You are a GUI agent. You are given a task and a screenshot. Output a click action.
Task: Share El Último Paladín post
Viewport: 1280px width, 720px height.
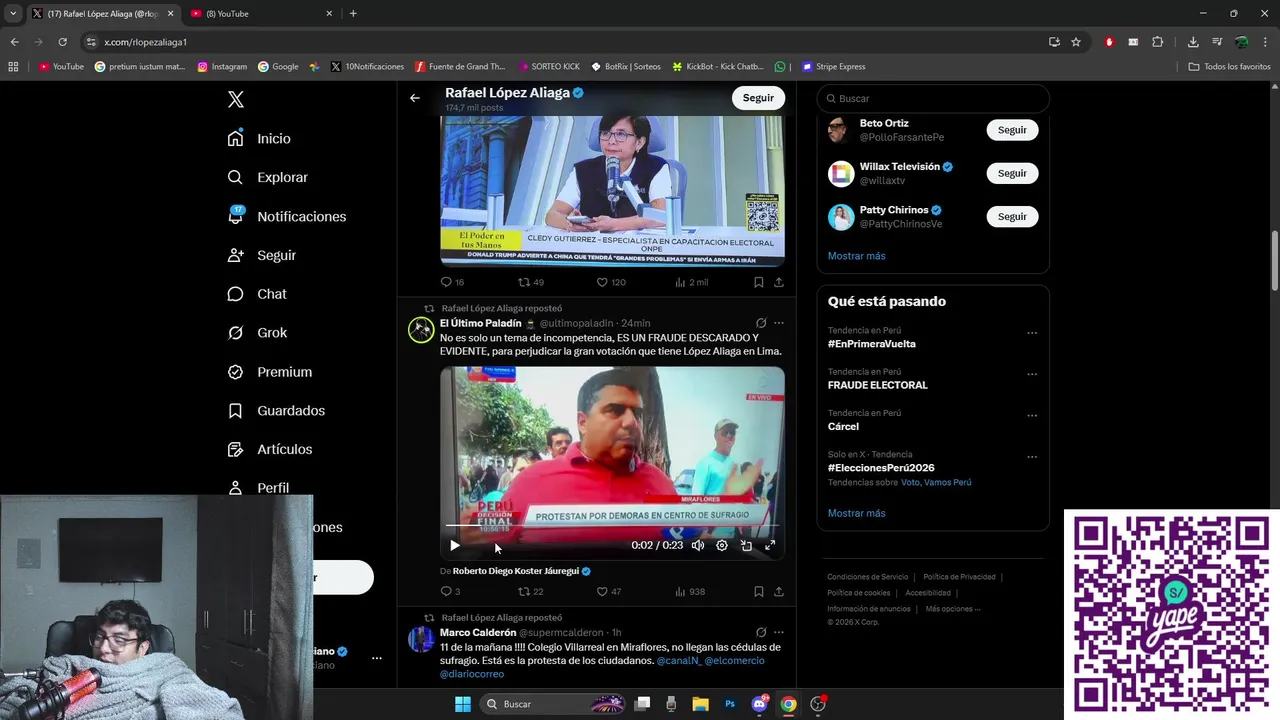[x=779, y=591]
